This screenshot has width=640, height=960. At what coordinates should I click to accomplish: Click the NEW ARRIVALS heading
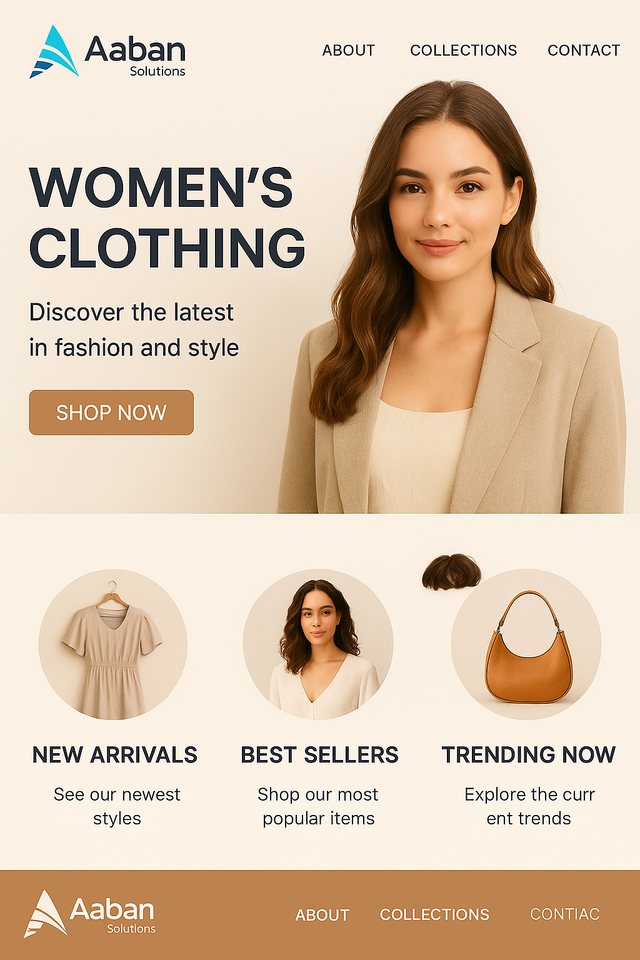coord(115,755)
